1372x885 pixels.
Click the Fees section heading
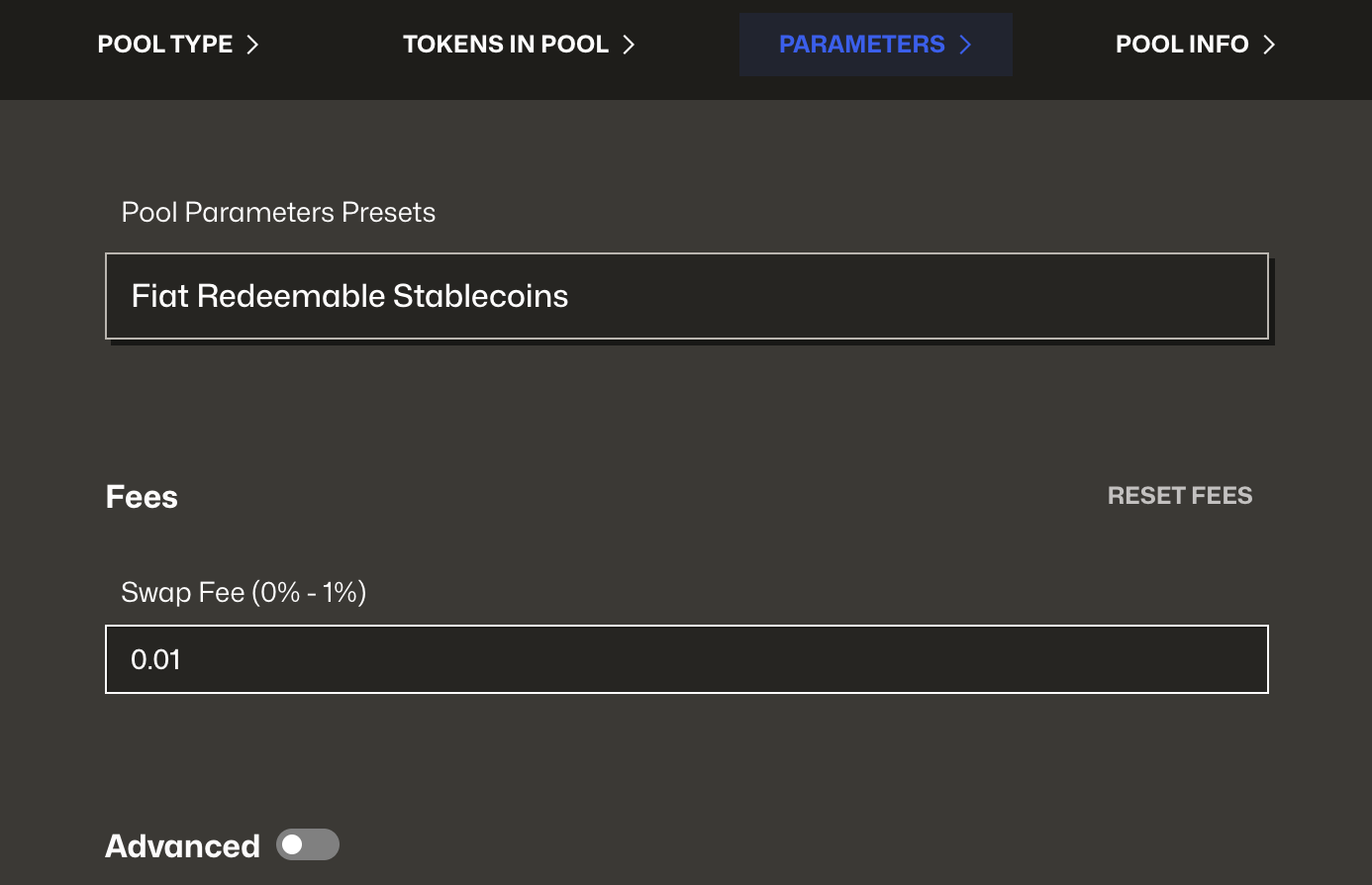coord(142,497)
